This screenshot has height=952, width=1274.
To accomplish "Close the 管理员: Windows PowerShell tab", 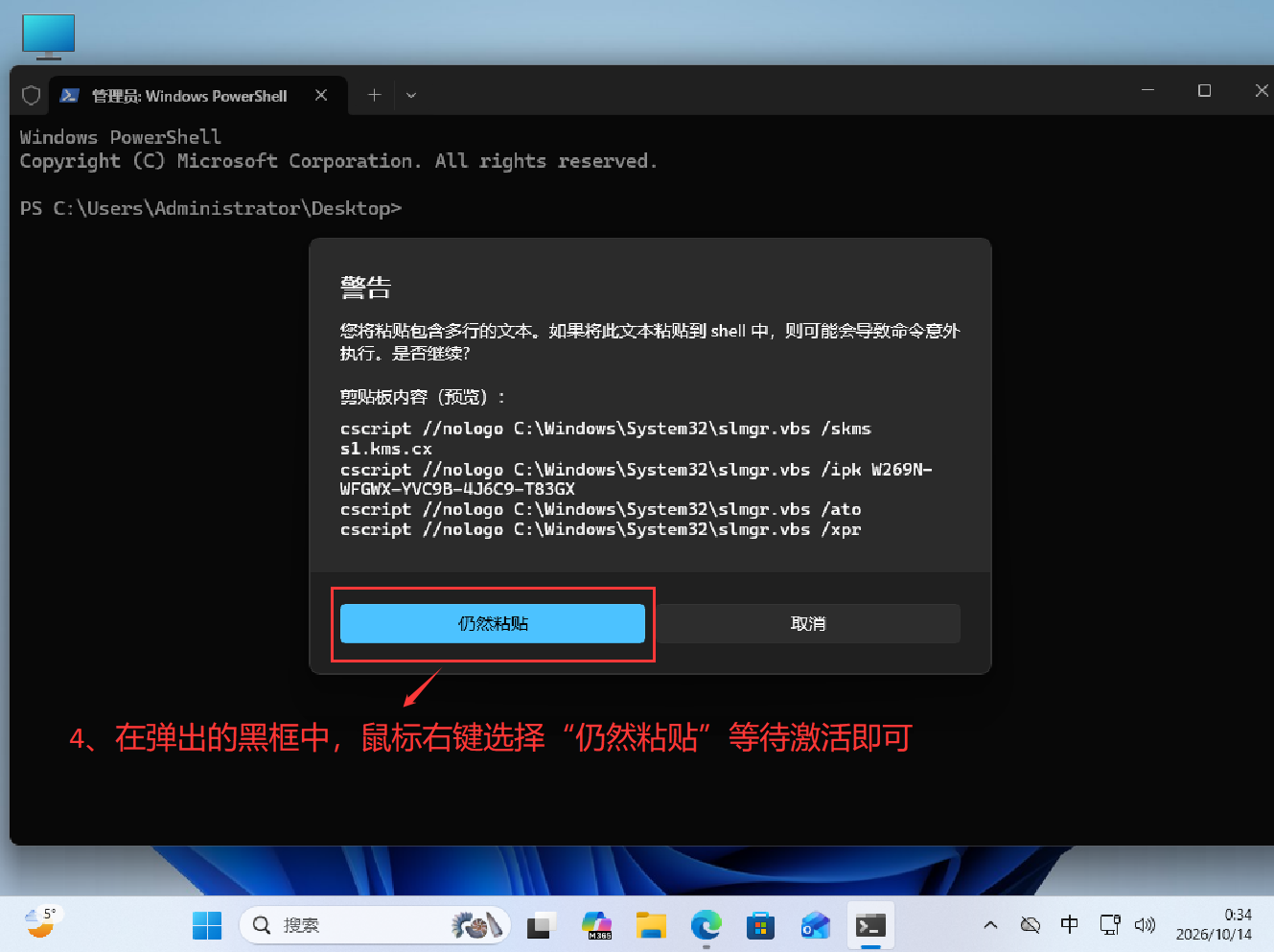I will (x=321, y=95).
